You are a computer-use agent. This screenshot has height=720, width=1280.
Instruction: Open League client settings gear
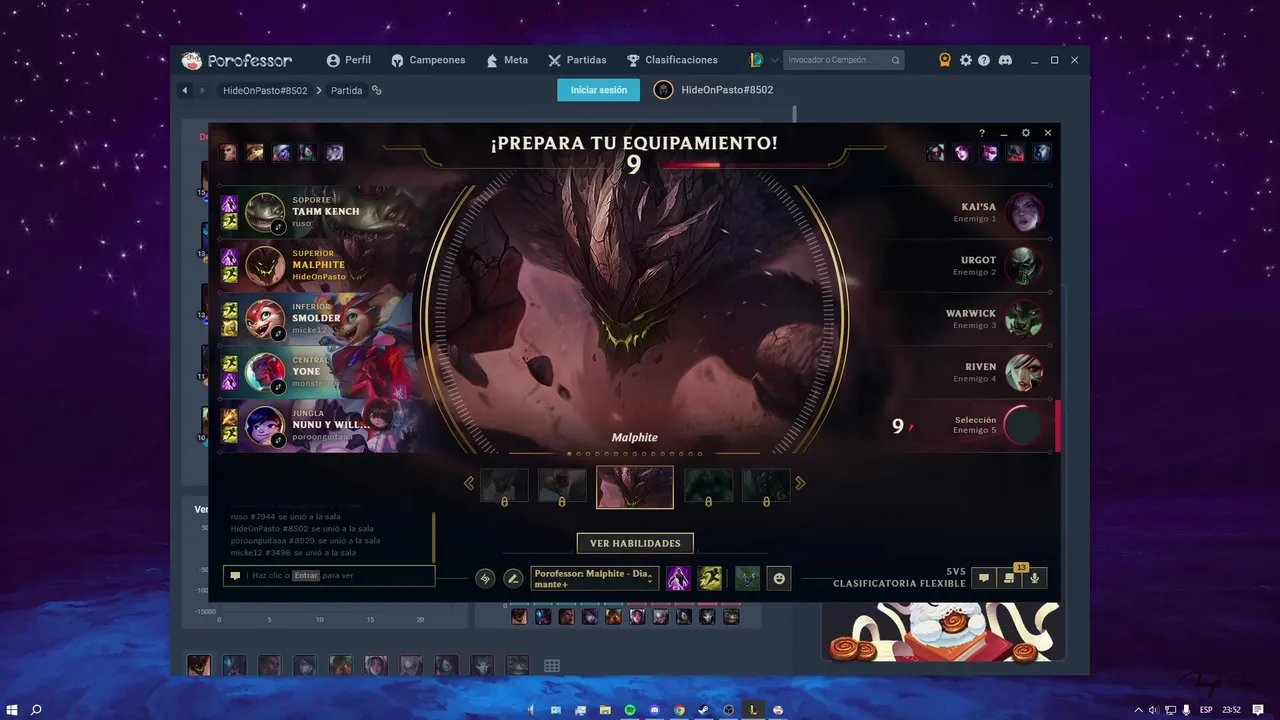(1026, 133)
